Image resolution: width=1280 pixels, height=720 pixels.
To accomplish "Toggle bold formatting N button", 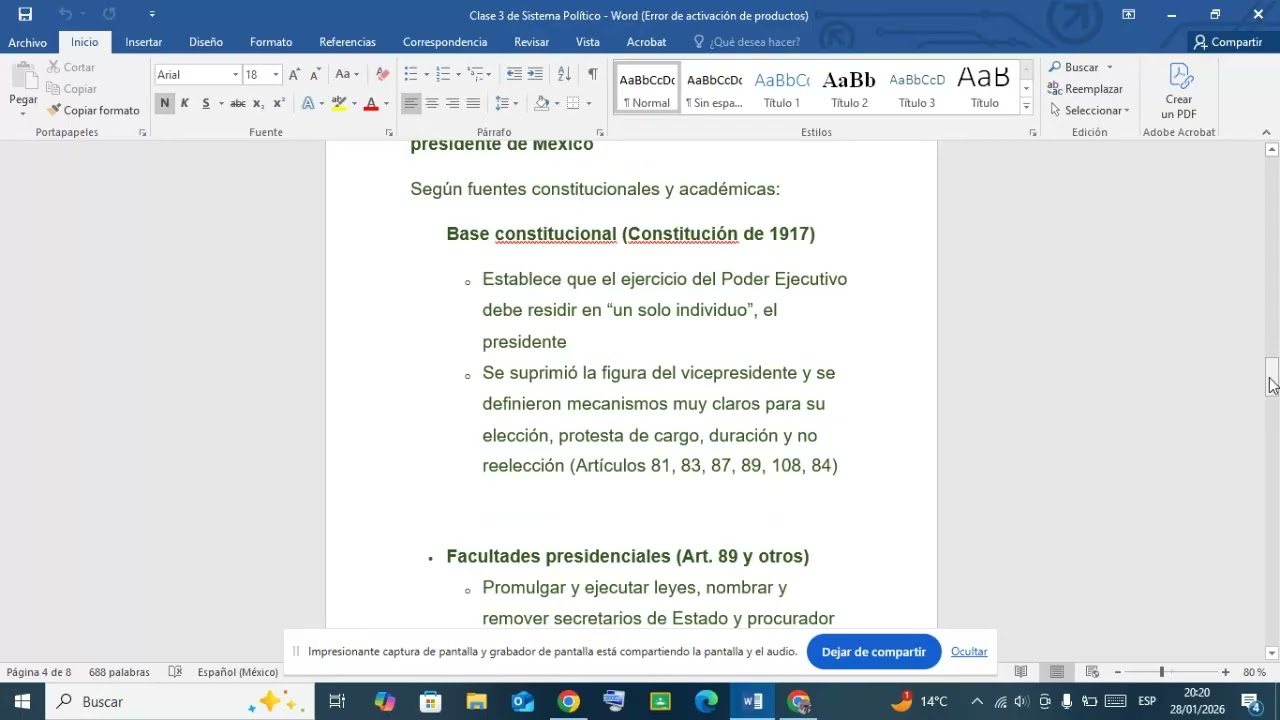I will tap(165, 103).
